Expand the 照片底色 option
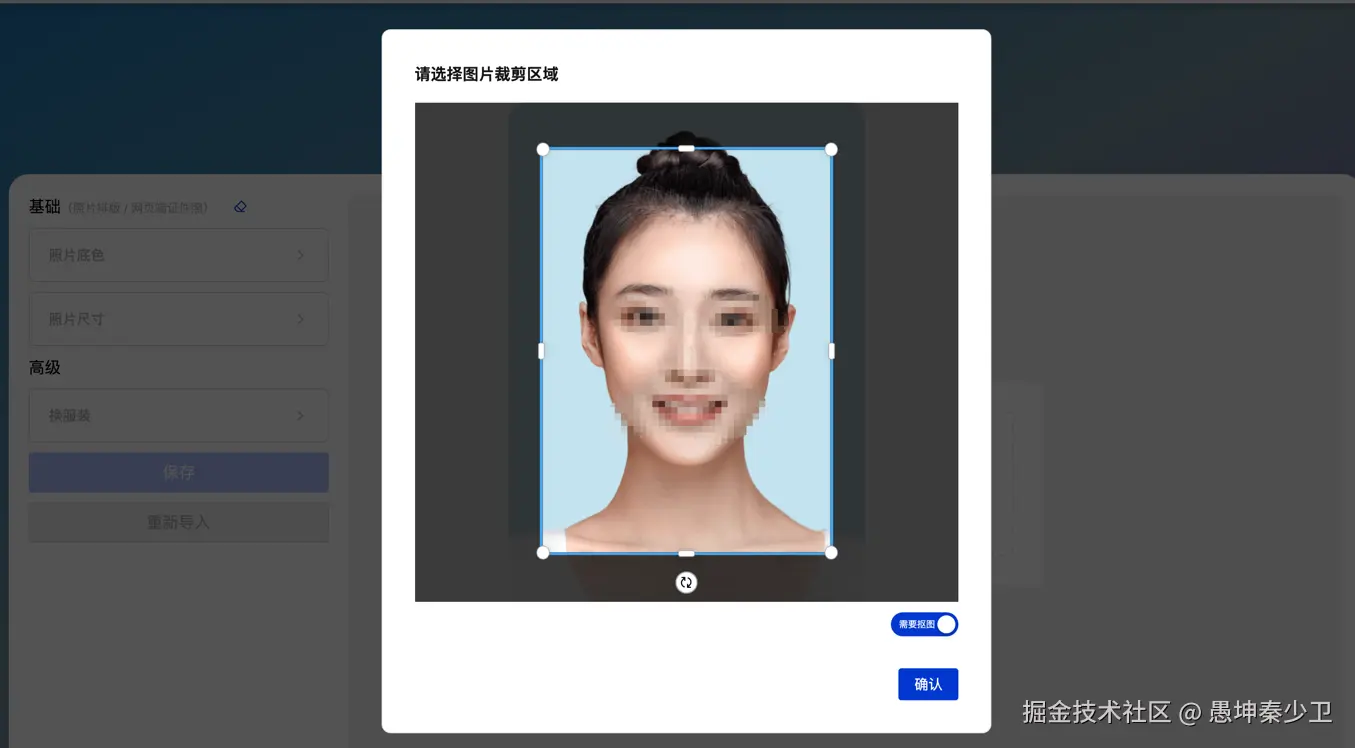 (178, 255)
